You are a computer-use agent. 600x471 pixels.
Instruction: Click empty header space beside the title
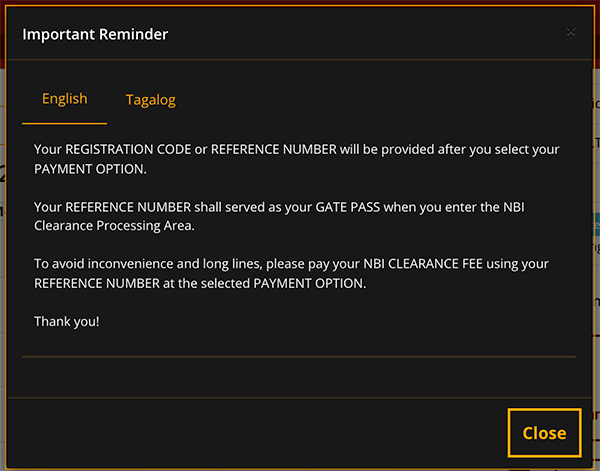click(x=364, y=34)
